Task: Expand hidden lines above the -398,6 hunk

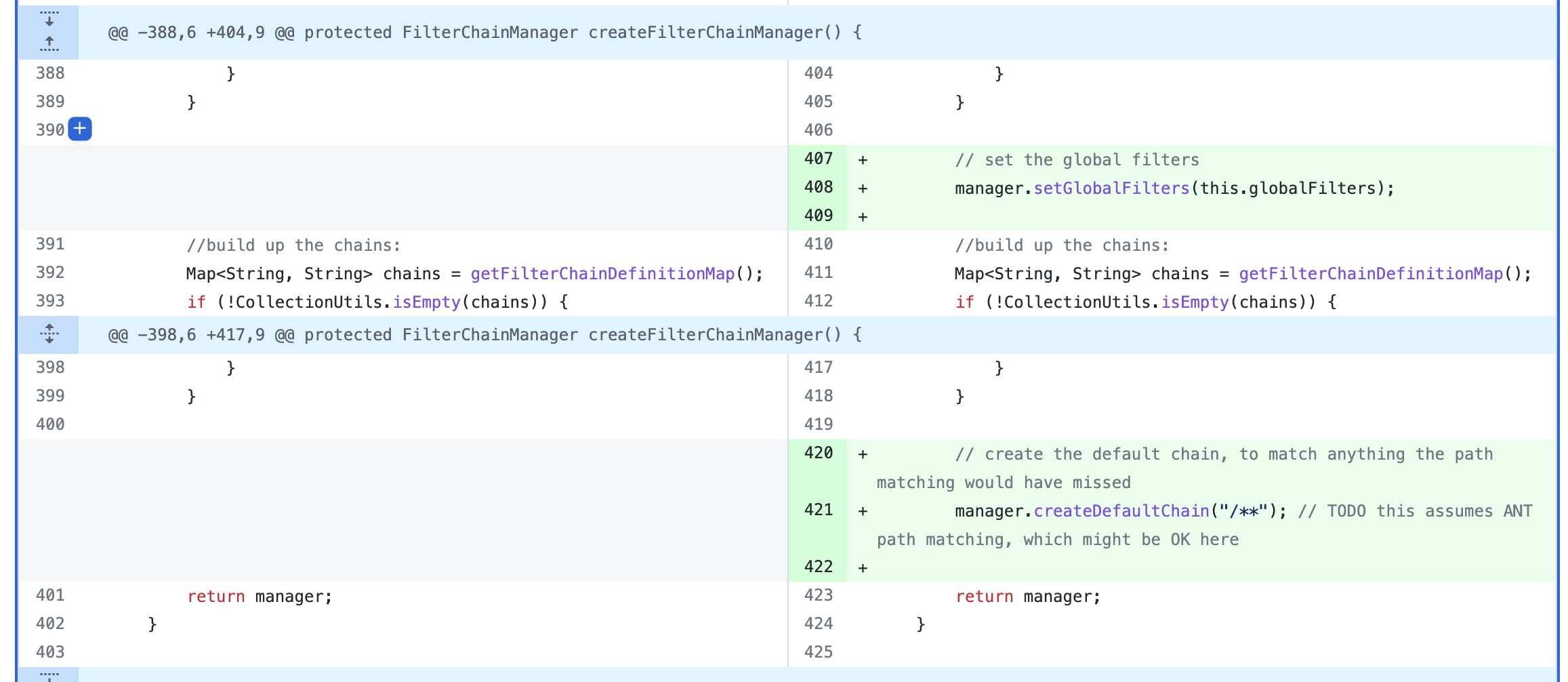Action: [x=49, y=334]
